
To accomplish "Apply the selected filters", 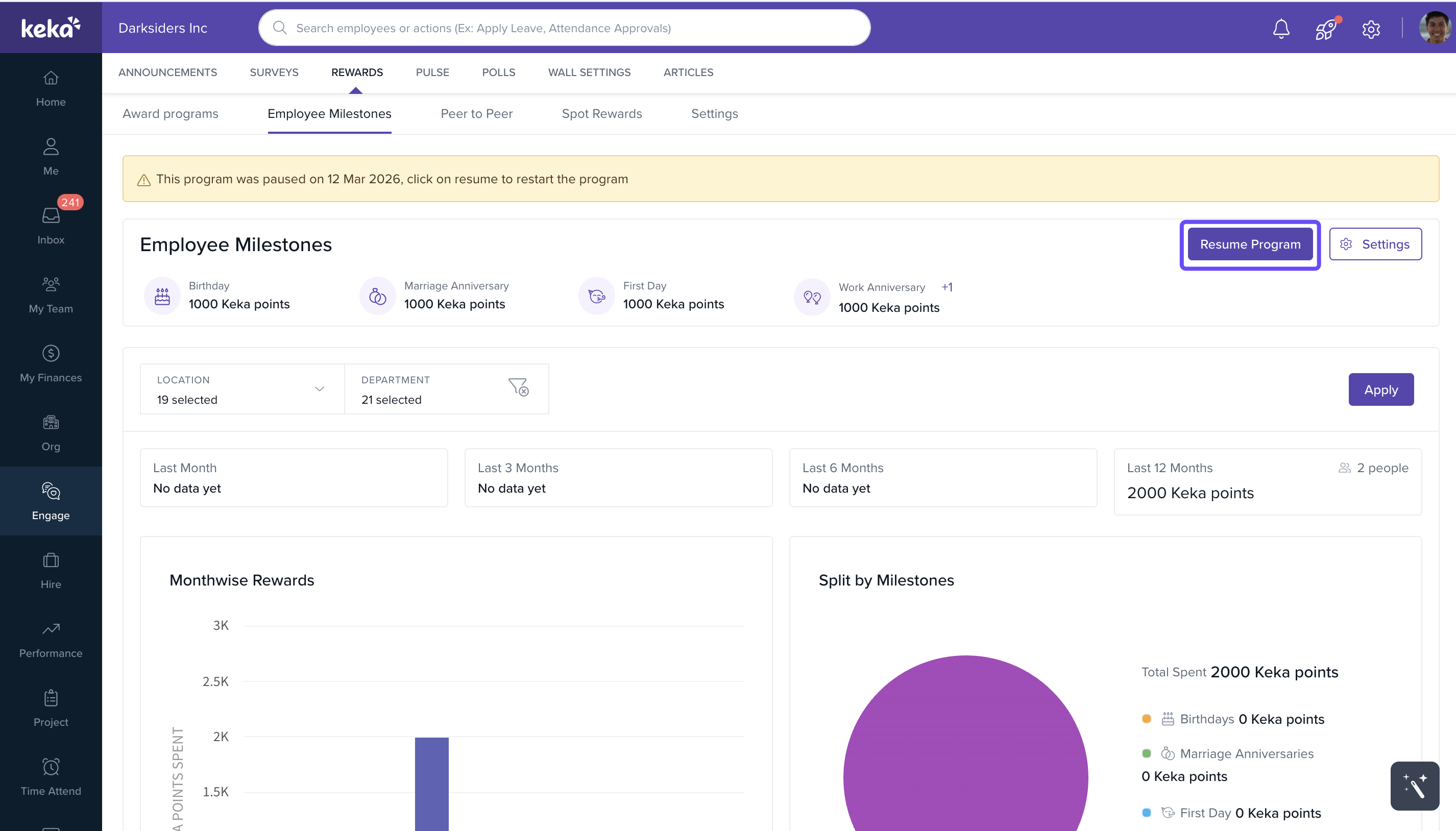I will (x=1380, y=390).
